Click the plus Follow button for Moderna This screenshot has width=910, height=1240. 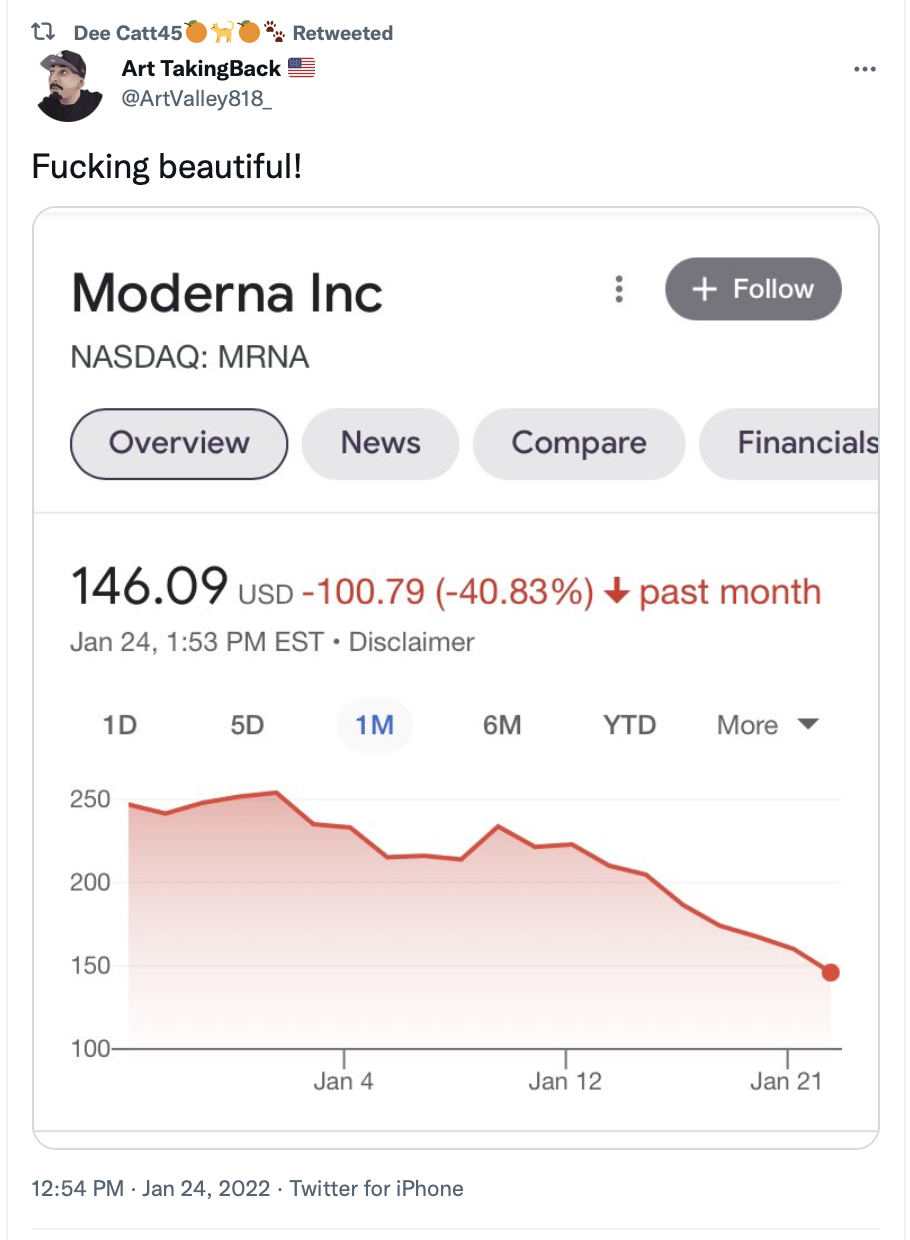coord(753,289)
